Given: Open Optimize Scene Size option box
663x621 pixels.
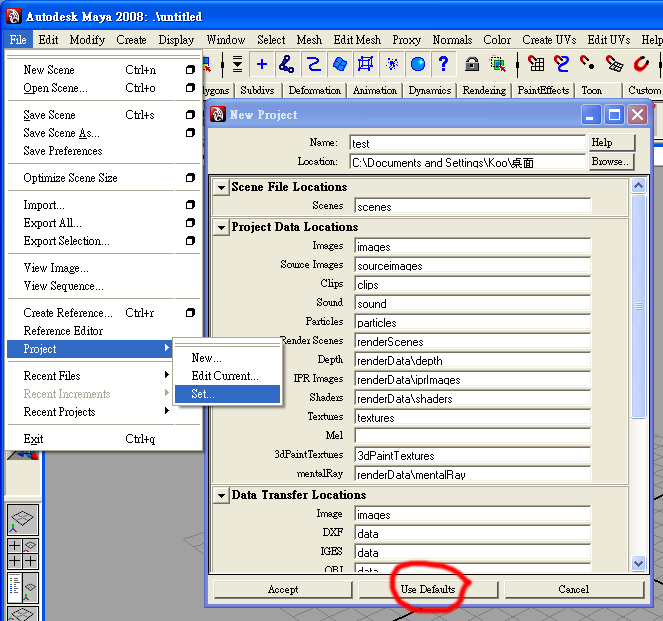Looking at the screenshot, I should (x=190, y=178).
